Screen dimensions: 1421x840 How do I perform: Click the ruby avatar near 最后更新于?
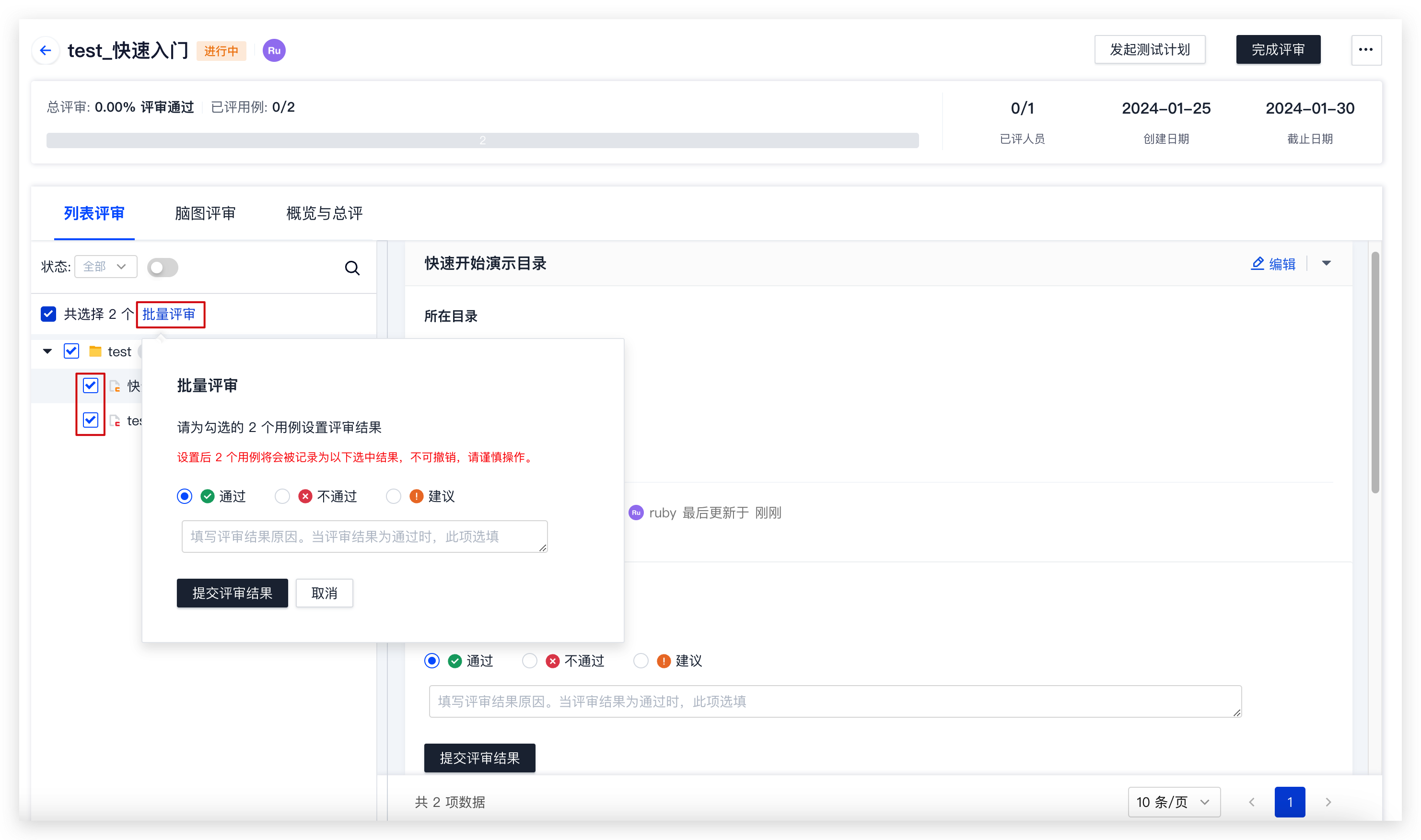pyautogui.click(x=636, y=512)
